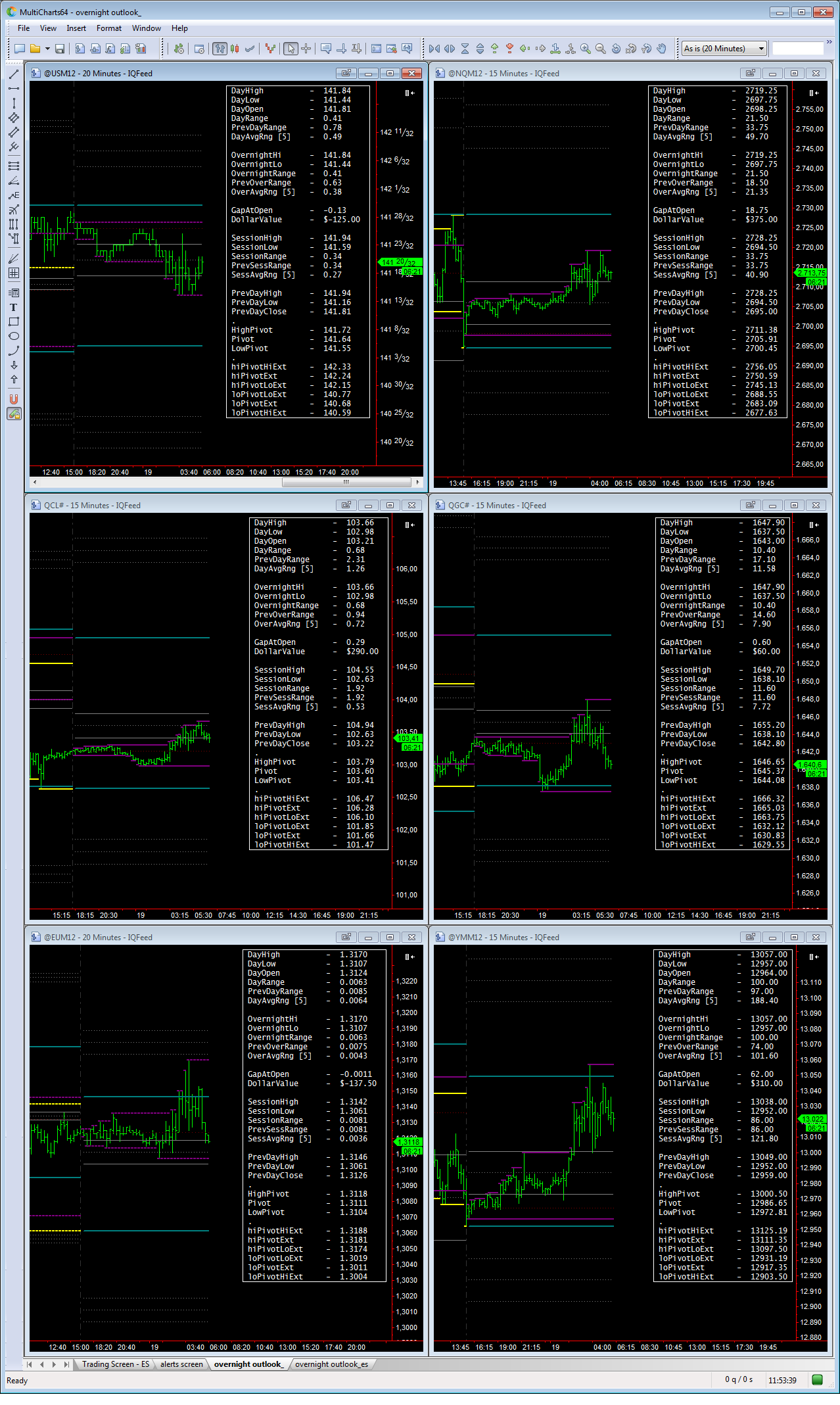This screenshot has height=1405, width=840.
Task: Select the Vertical Line drawing tool
Action: pos(14,103)
